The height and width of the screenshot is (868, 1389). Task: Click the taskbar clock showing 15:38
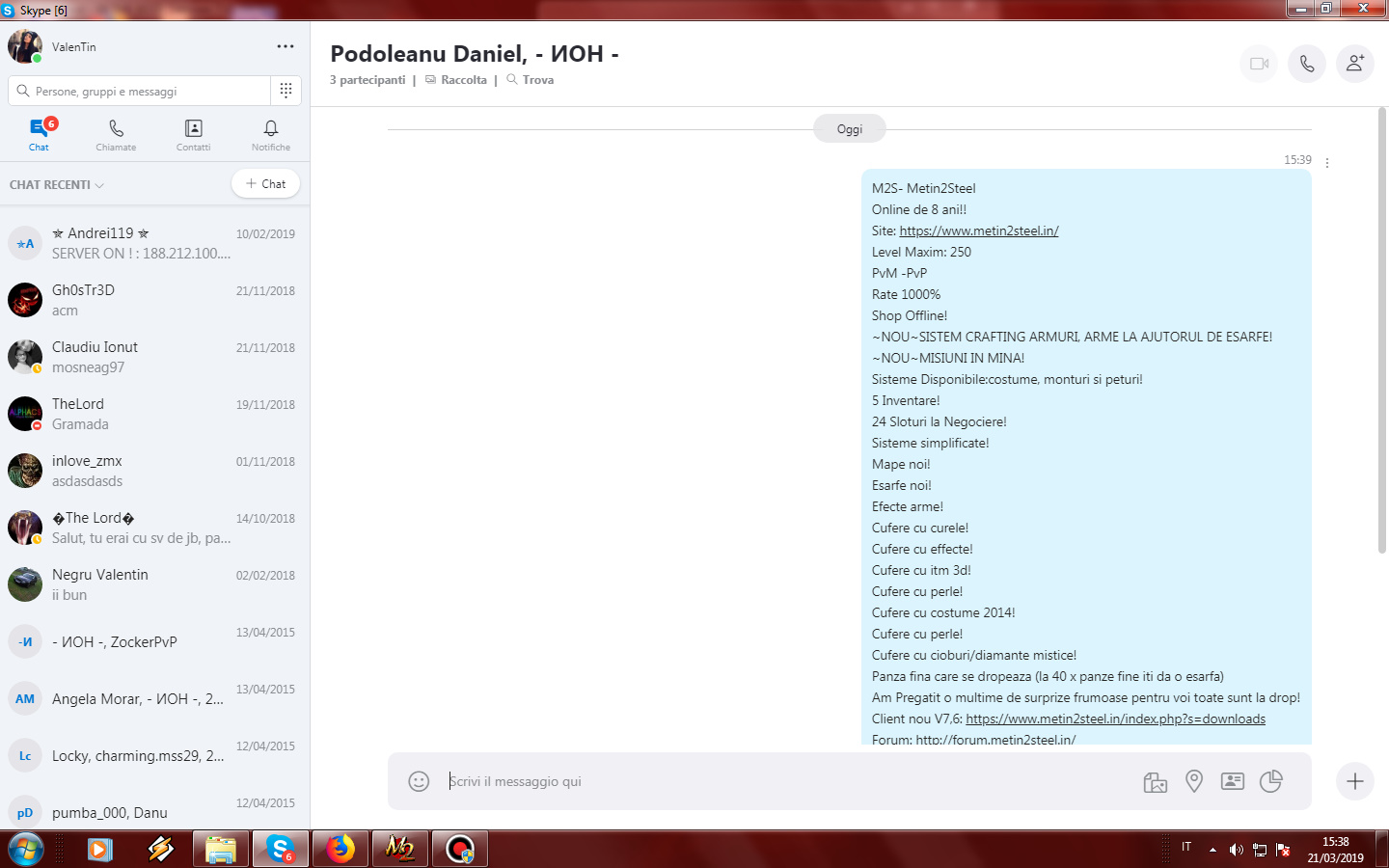click(1336, 850)
